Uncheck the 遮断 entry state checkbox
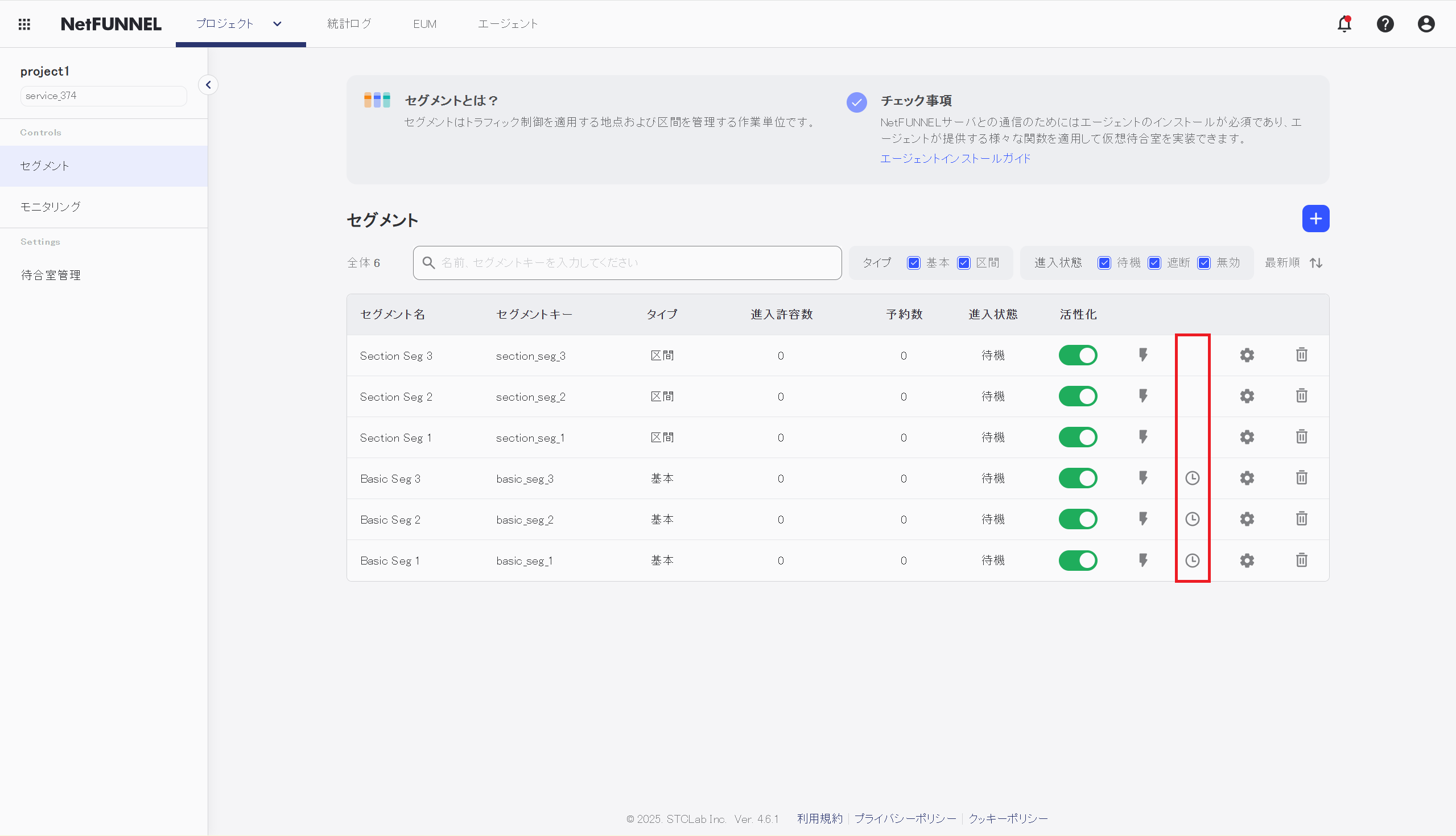 click(1153, 263)
